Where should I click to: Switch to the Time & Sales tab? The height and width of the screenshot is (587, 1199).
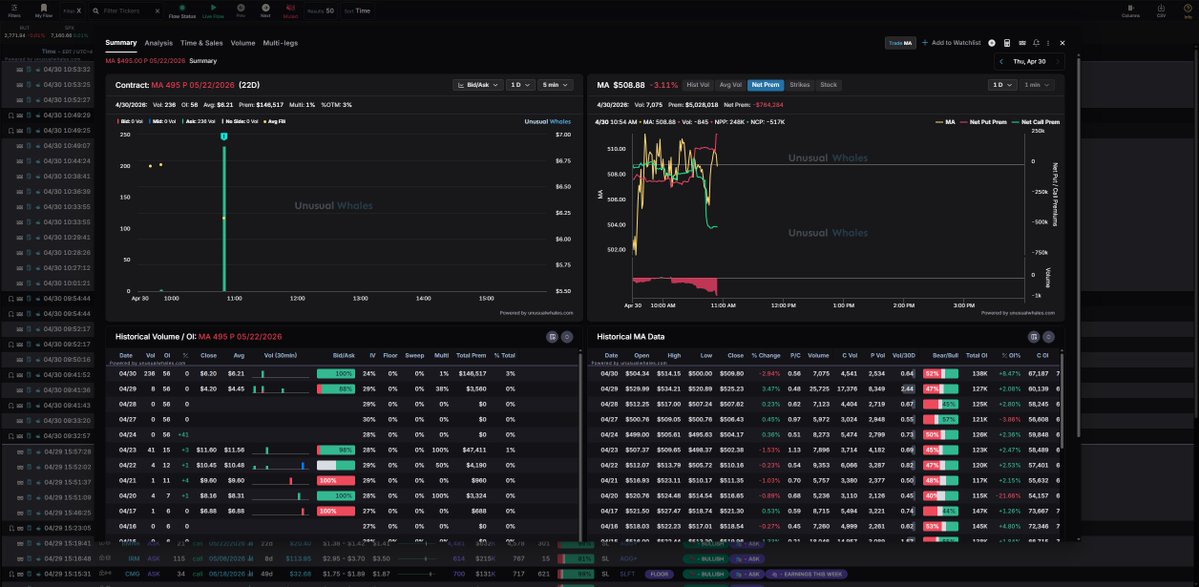pyautogui.click(x=202, y=43)
